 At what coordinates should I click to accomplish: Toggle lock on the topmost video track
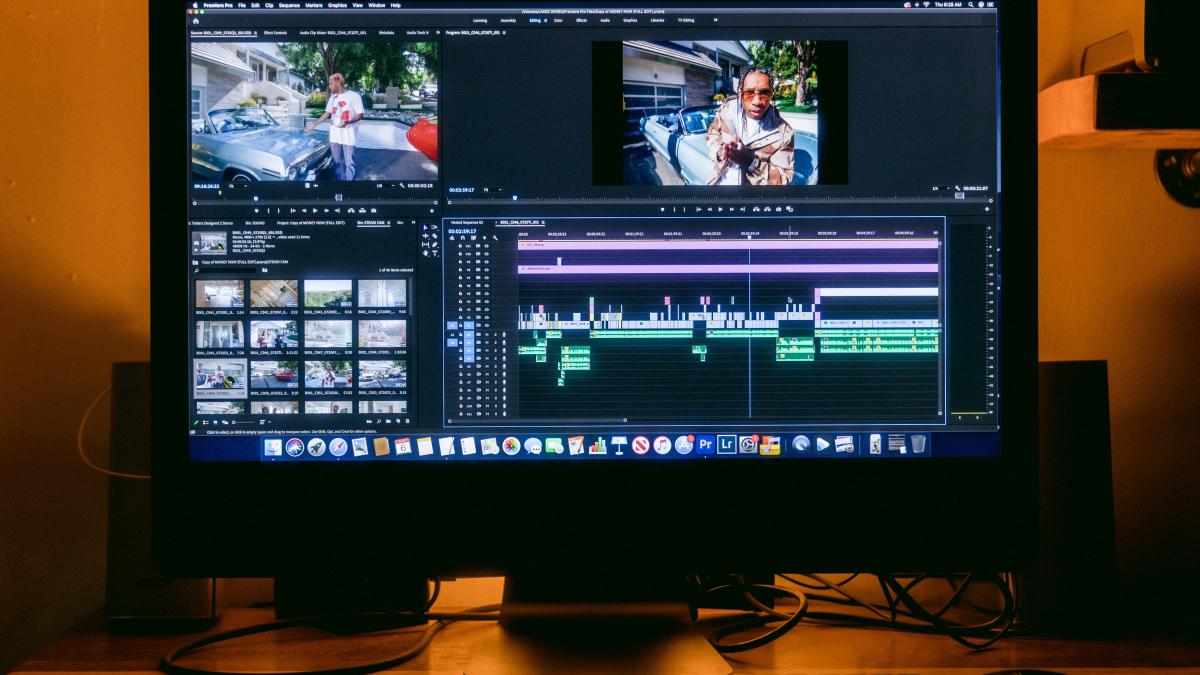click(x=461, y=246)
